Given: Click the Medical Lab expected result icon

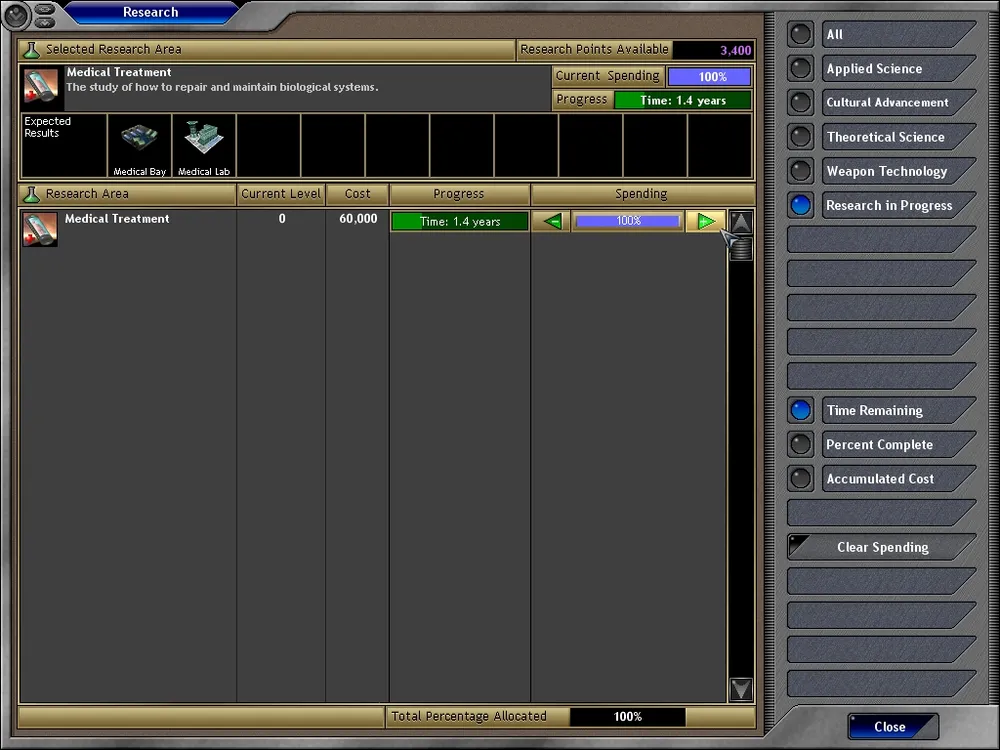Looking at the screenshot, I should click(204, 145).
